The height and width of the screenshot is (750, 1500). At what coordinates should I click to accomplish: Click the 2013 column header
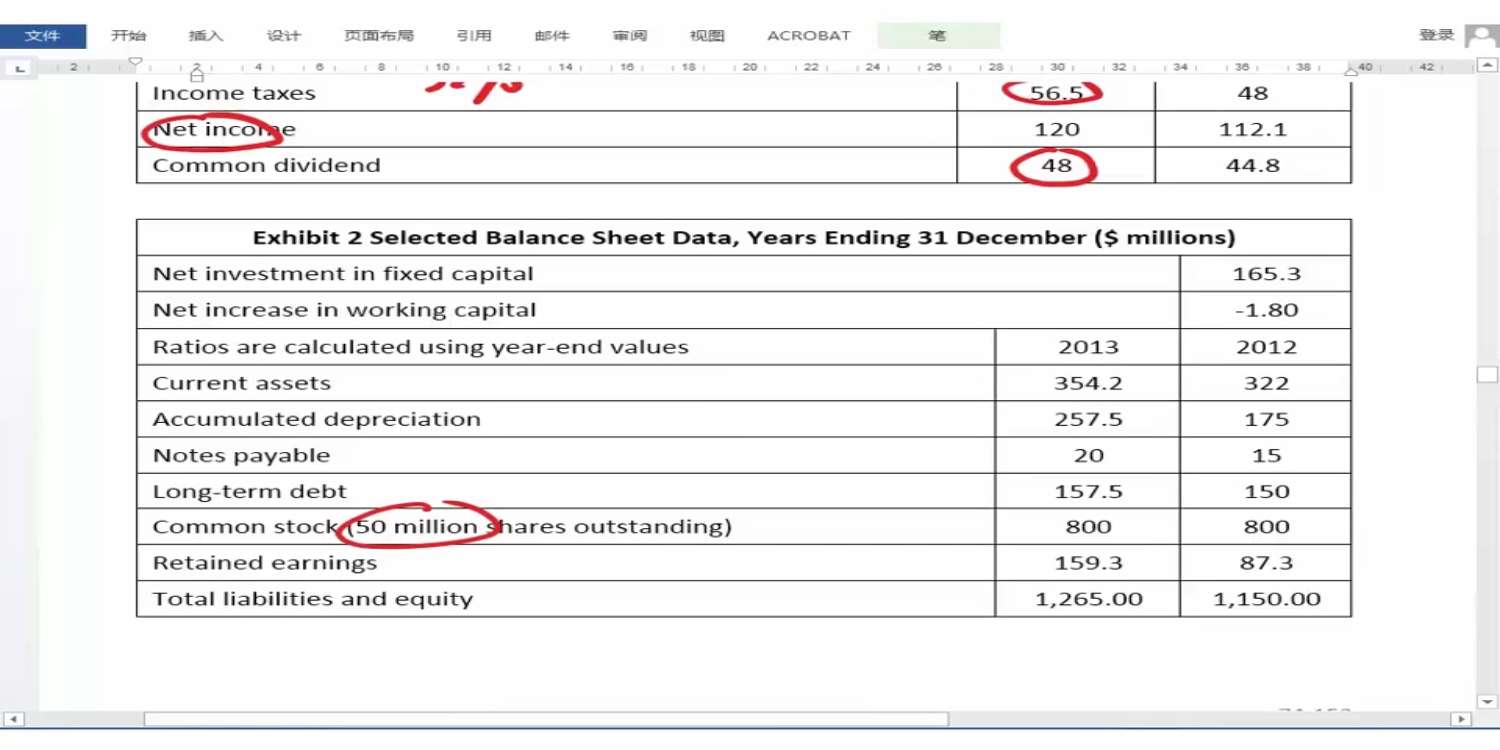pyautogui.click(x=1088, y=347)
